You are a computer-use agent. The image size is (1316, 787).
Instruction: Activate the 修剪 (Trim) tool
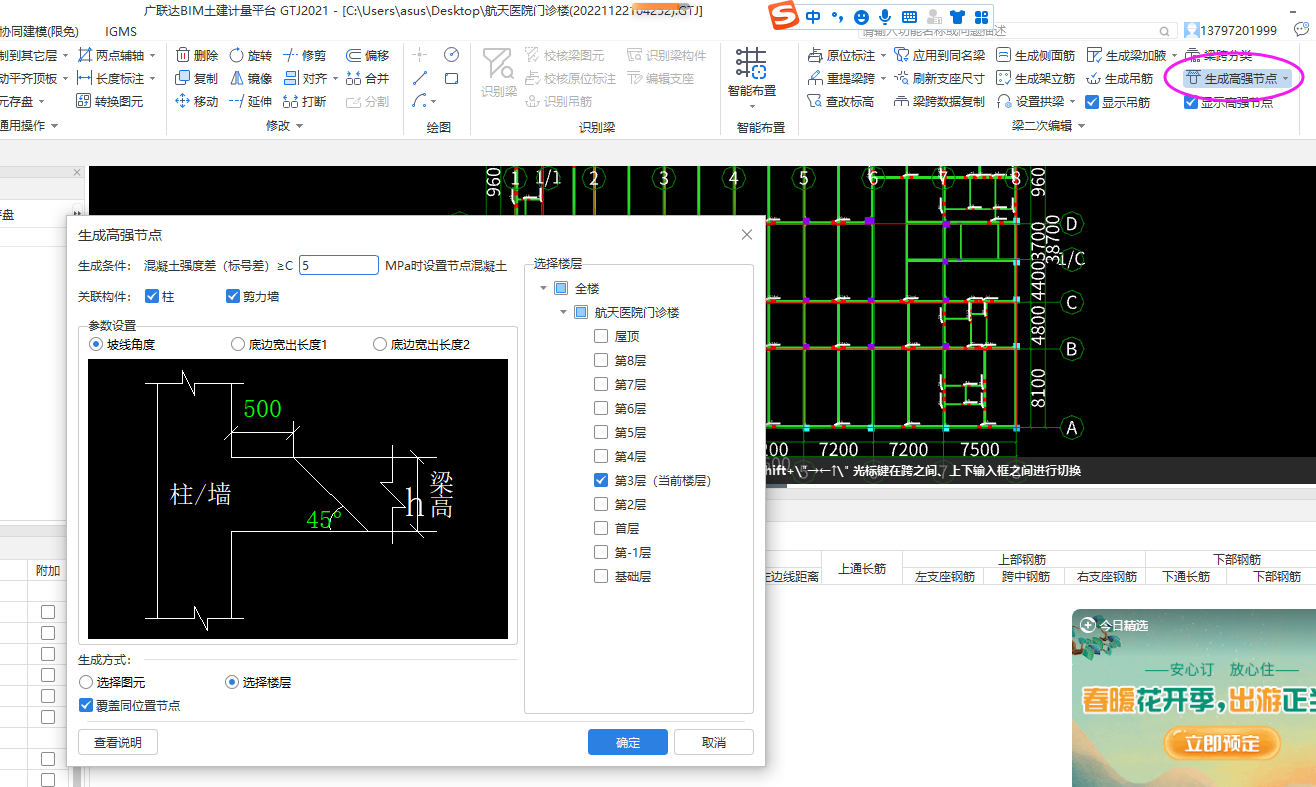coord(304,55)
